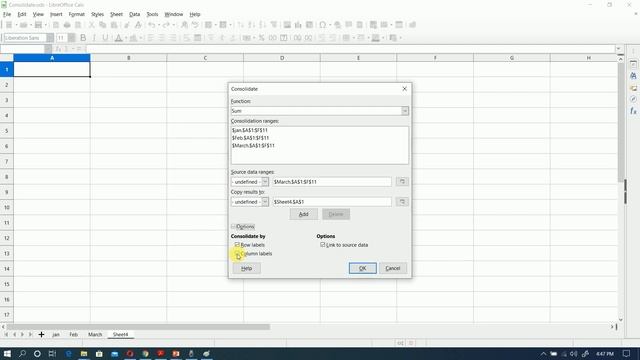Click Shrink button beside Copy results to
The height and width of the screenshot is (360, 640).
click(x=402, y=202)
